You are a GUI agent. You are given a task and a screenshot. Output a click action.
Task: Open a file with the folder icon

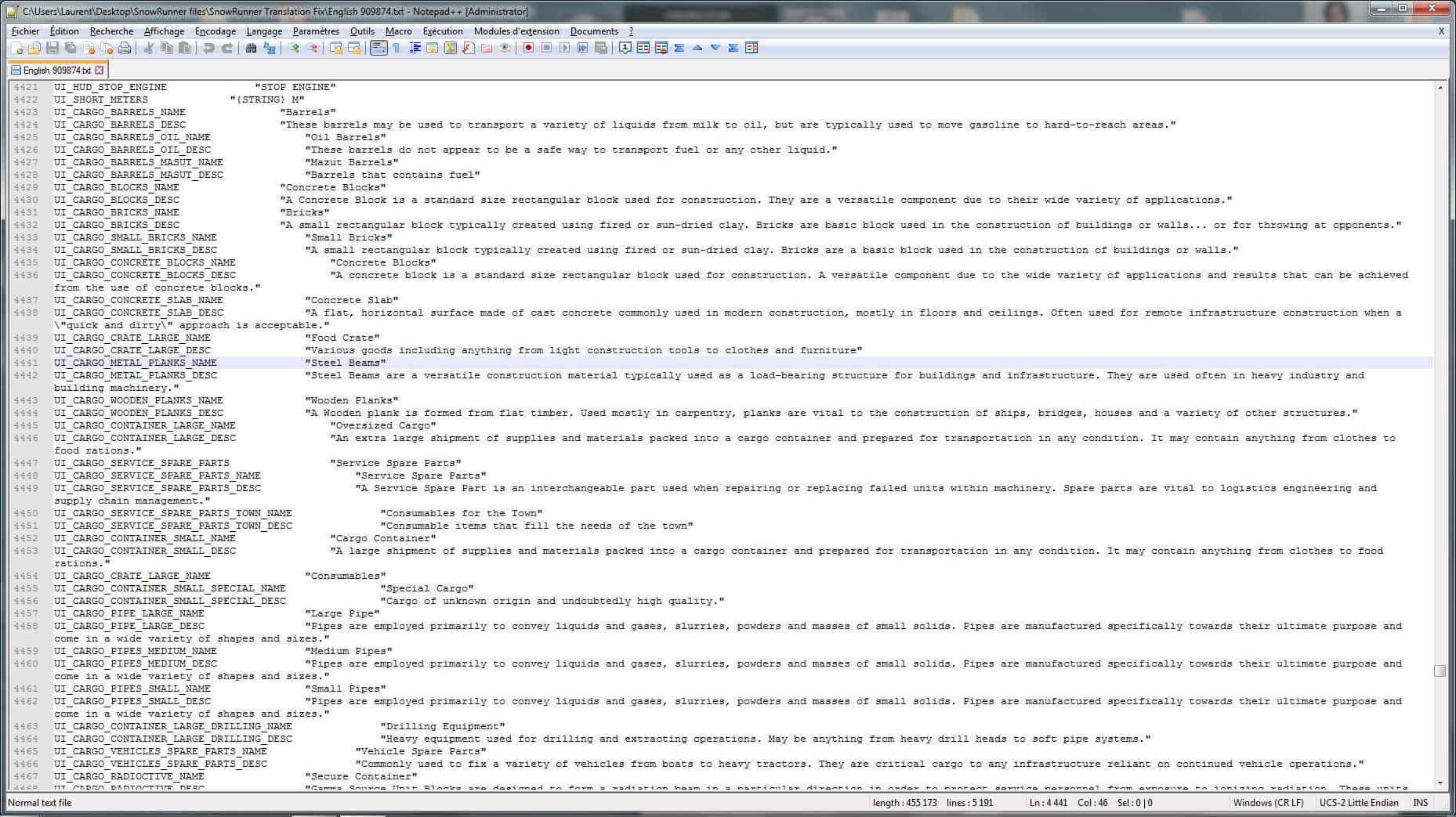(34, 49)
